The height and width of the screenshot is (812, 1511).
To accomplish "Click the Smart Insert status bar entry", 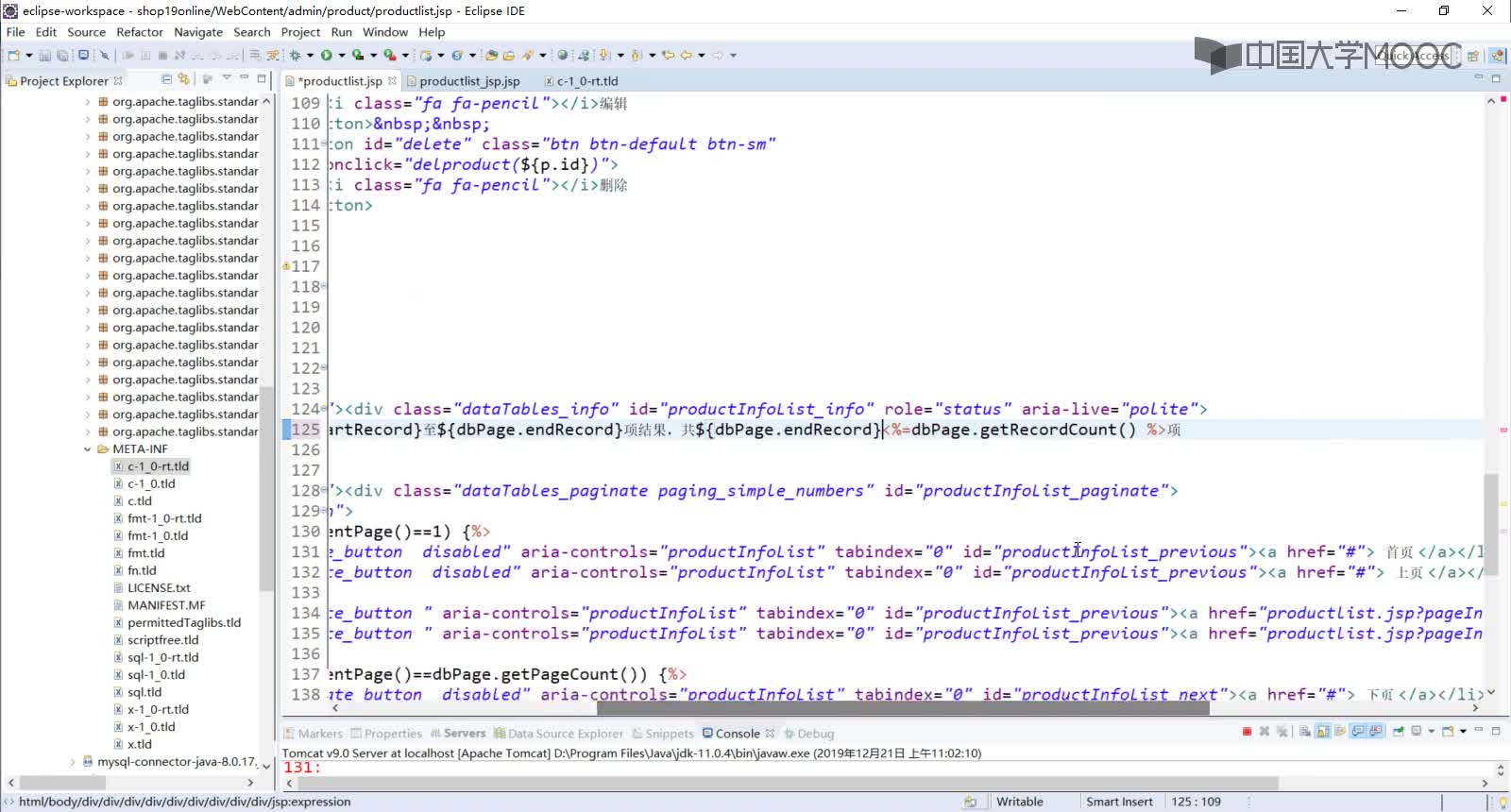I will point(1119,802).
